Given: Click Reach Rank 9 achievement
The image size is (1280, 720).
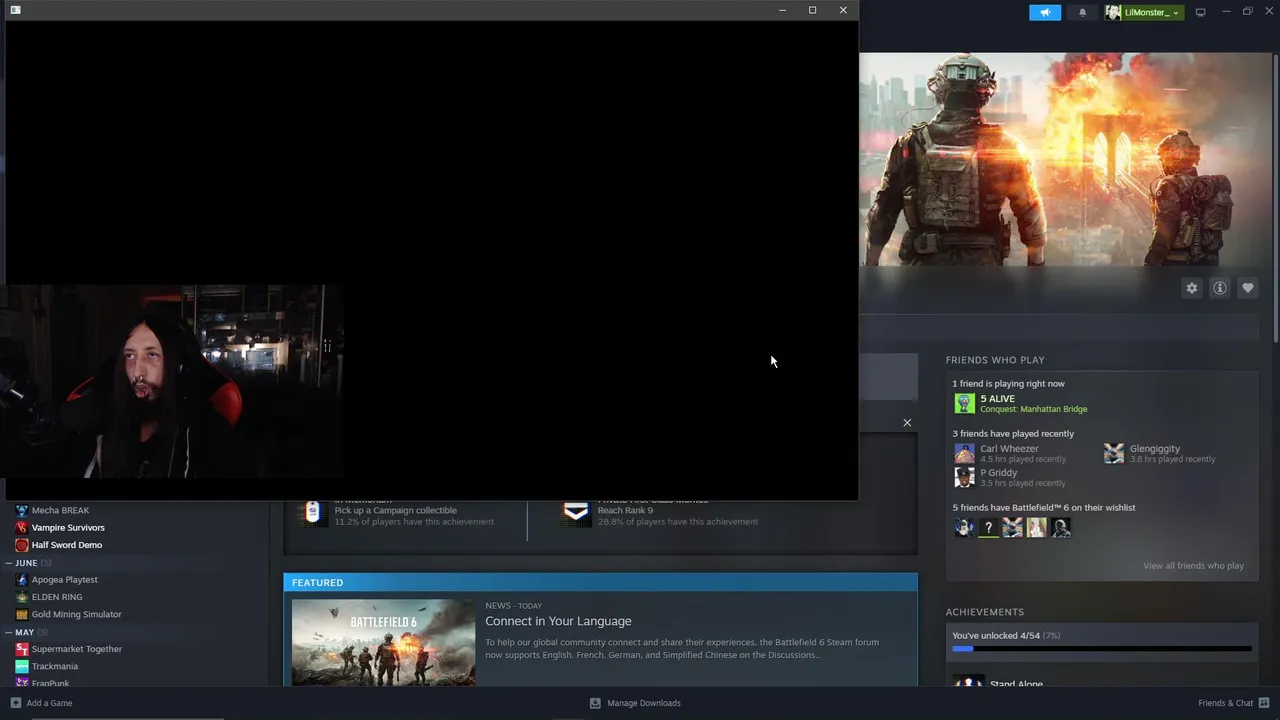Looking at the screenshot, I should 625,510.
